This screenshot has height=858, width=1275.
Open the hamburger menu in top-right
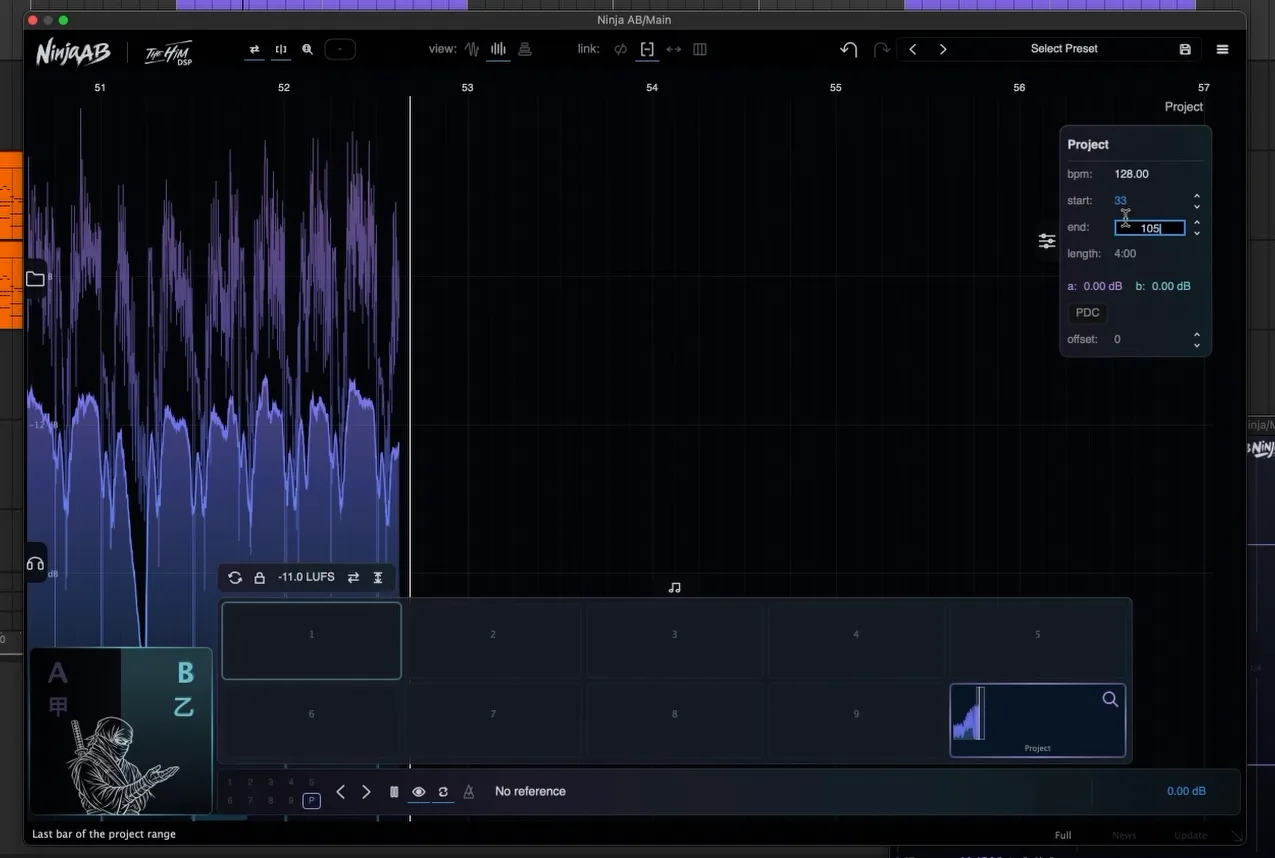pyautogui.click(x=1222, y=49)
